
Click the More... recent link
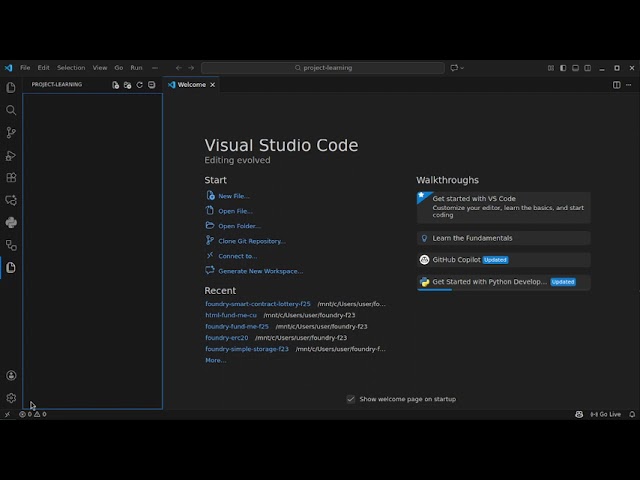pyautogui.click(x=216, y=360)
